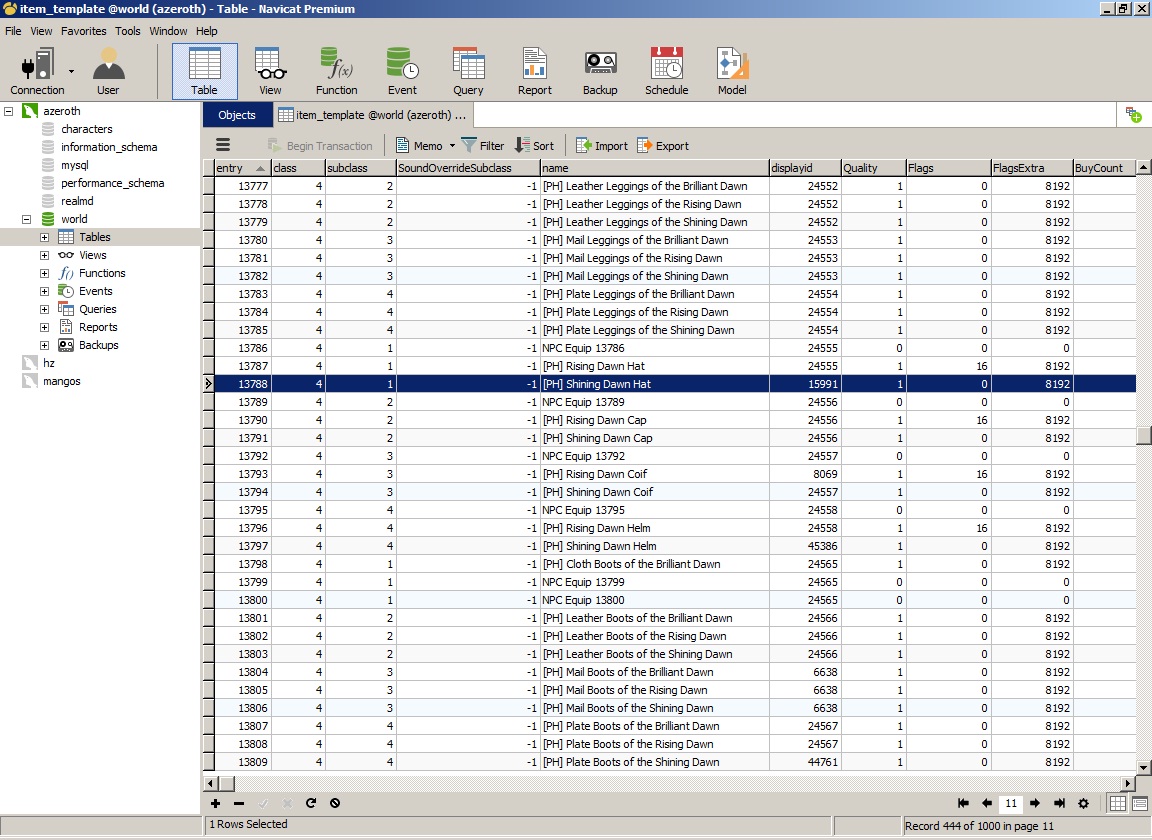This screenshot has height=840, width=1152.
Task: Collapse the azeroth connection node
Action: tap(9, 111)
